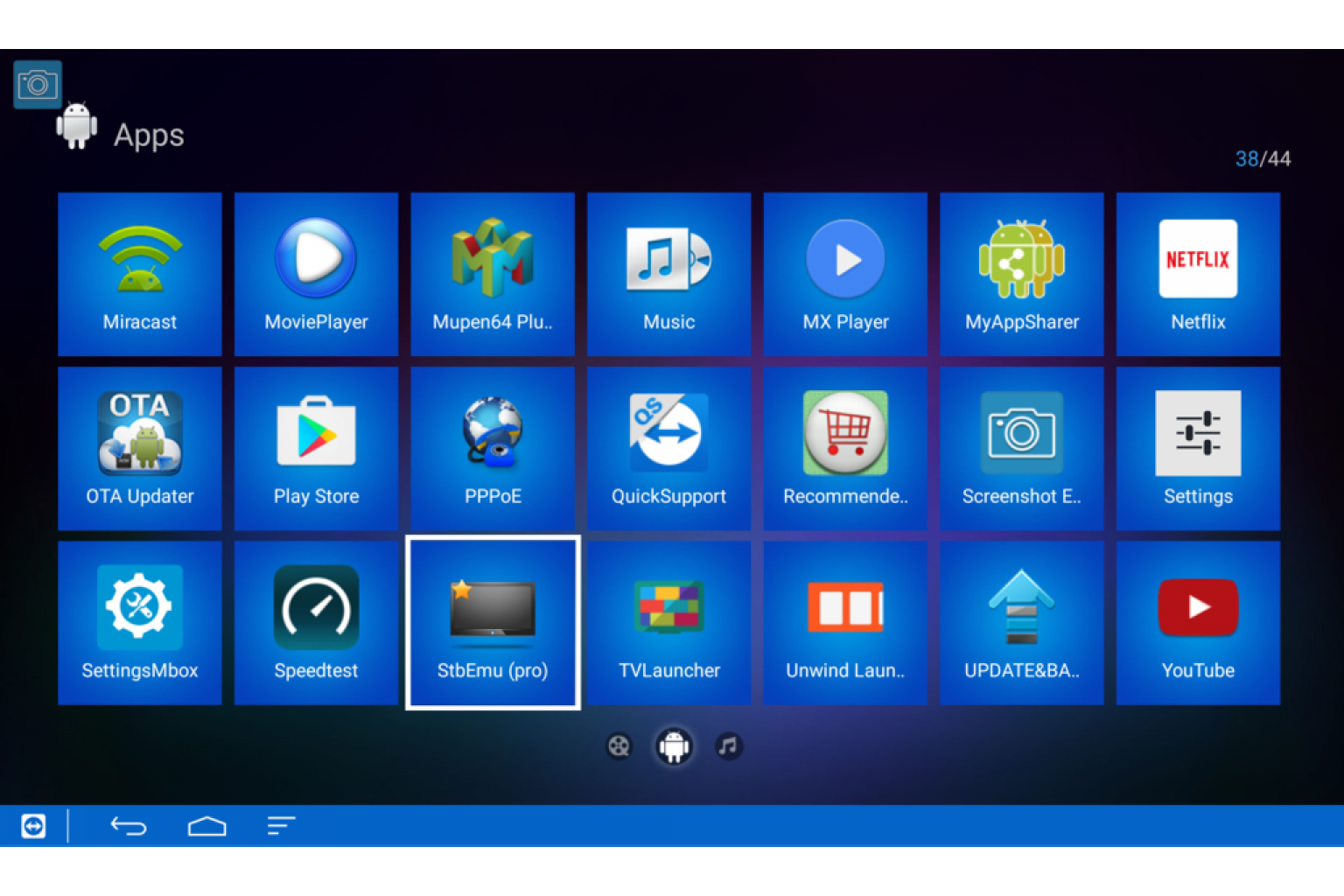Tap the Back navigation button
This screenshot has width=1344, height=896.
pyautogui.click(x=129, y=826)
